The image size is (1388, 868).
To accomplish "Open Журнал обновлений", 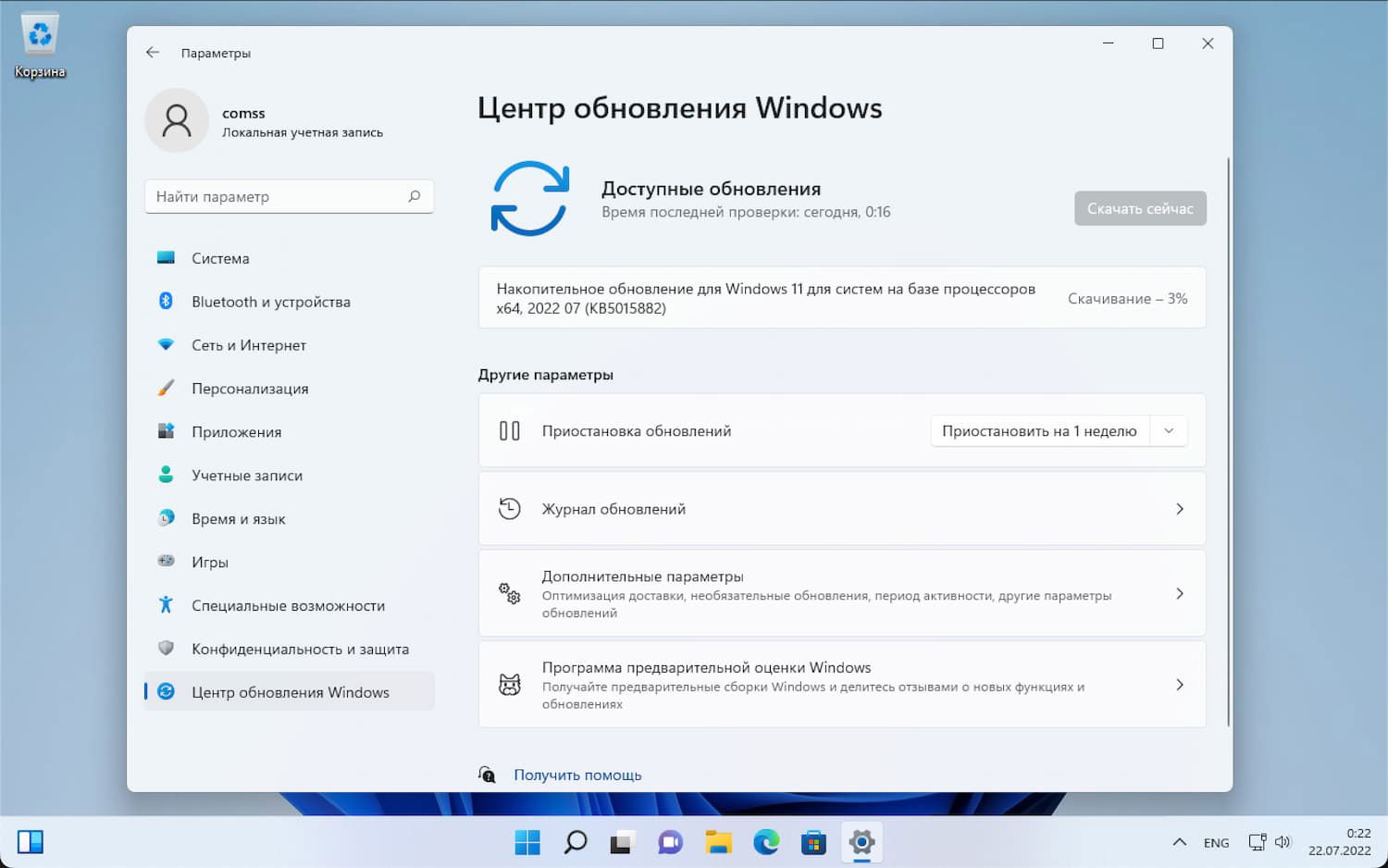I will click(x=842, y=508).
